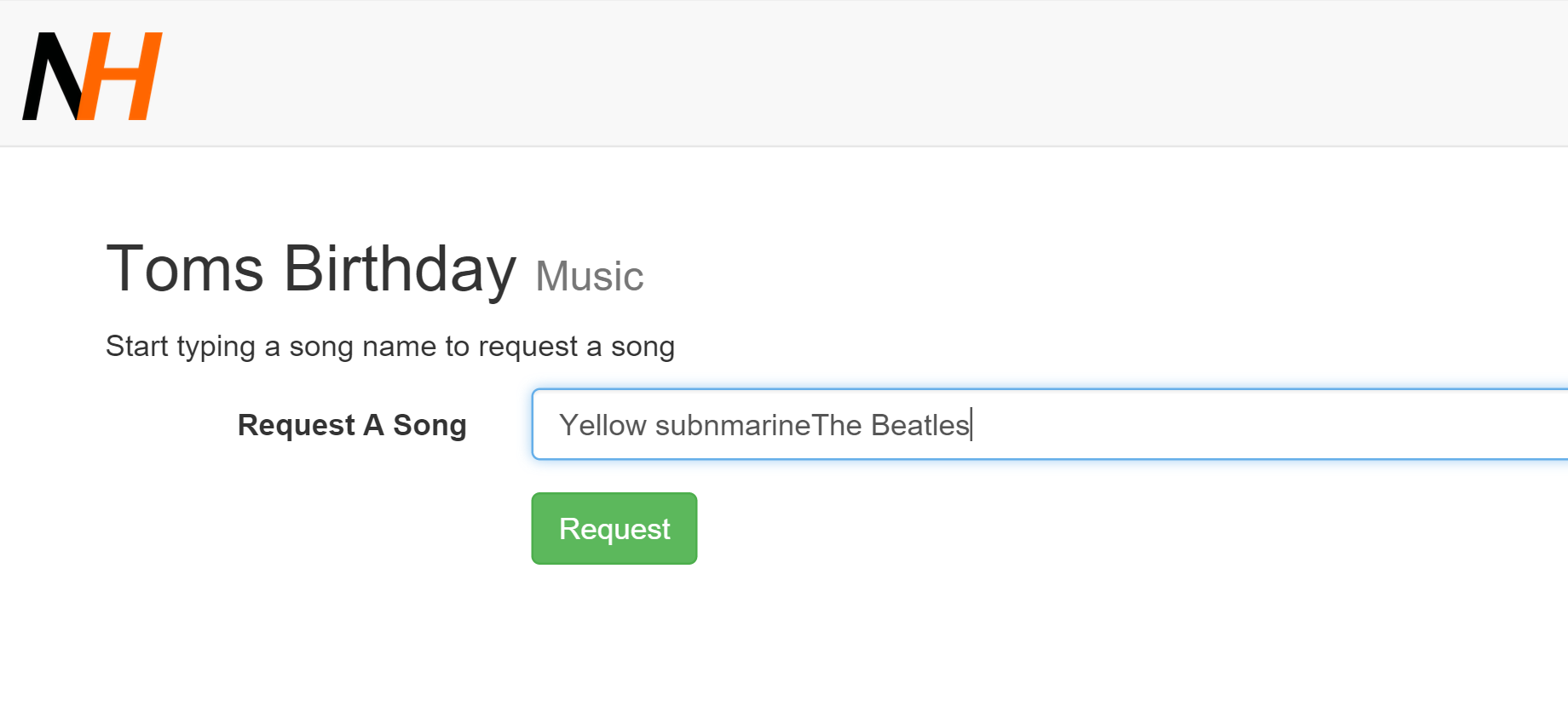Click the NH logo in navbar
Viewport: 1568px width, 718px height.
[92, 76]
